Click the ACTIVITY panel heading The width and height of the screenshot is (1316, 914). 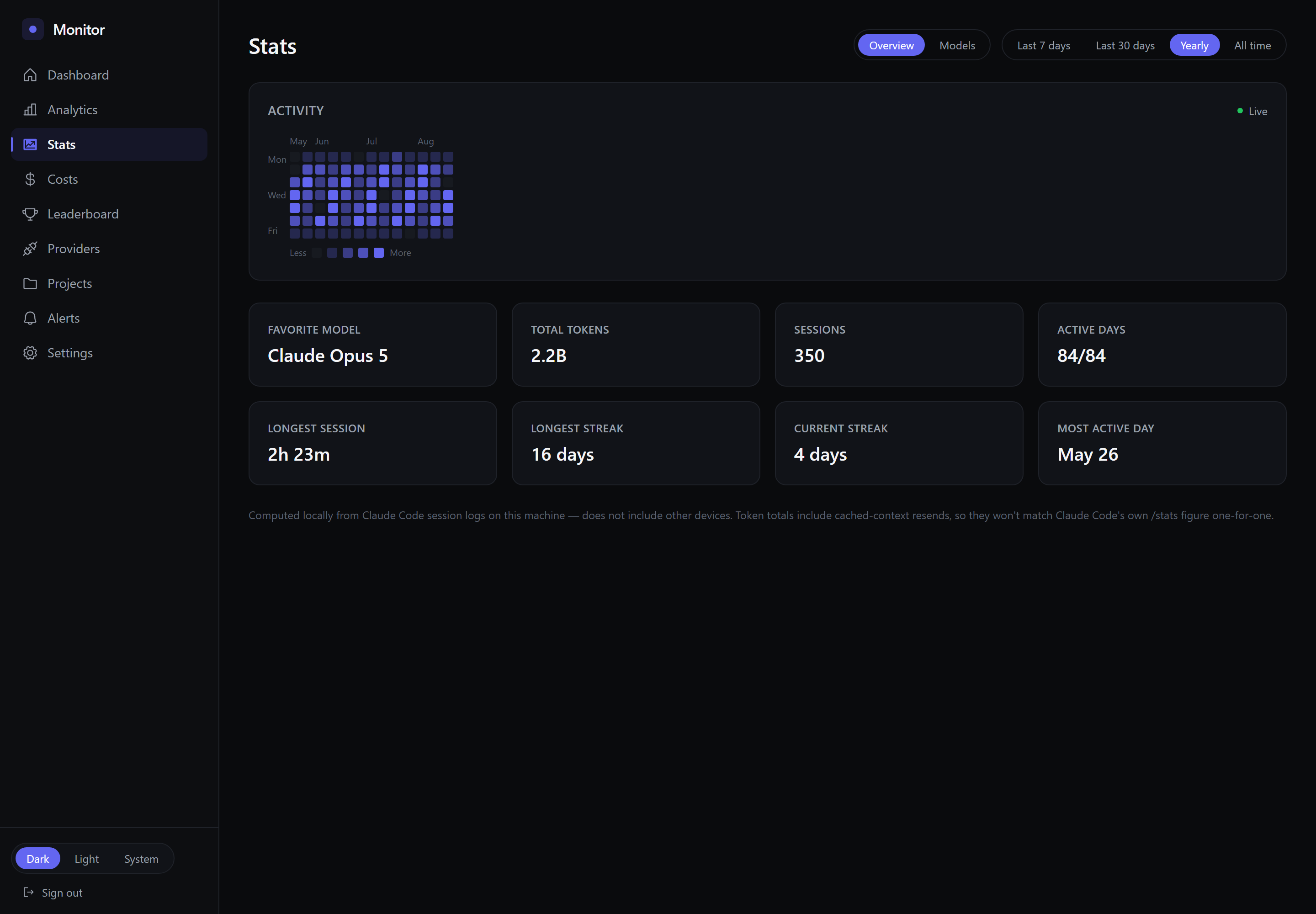pyautogui.click(x=296, y=111)
